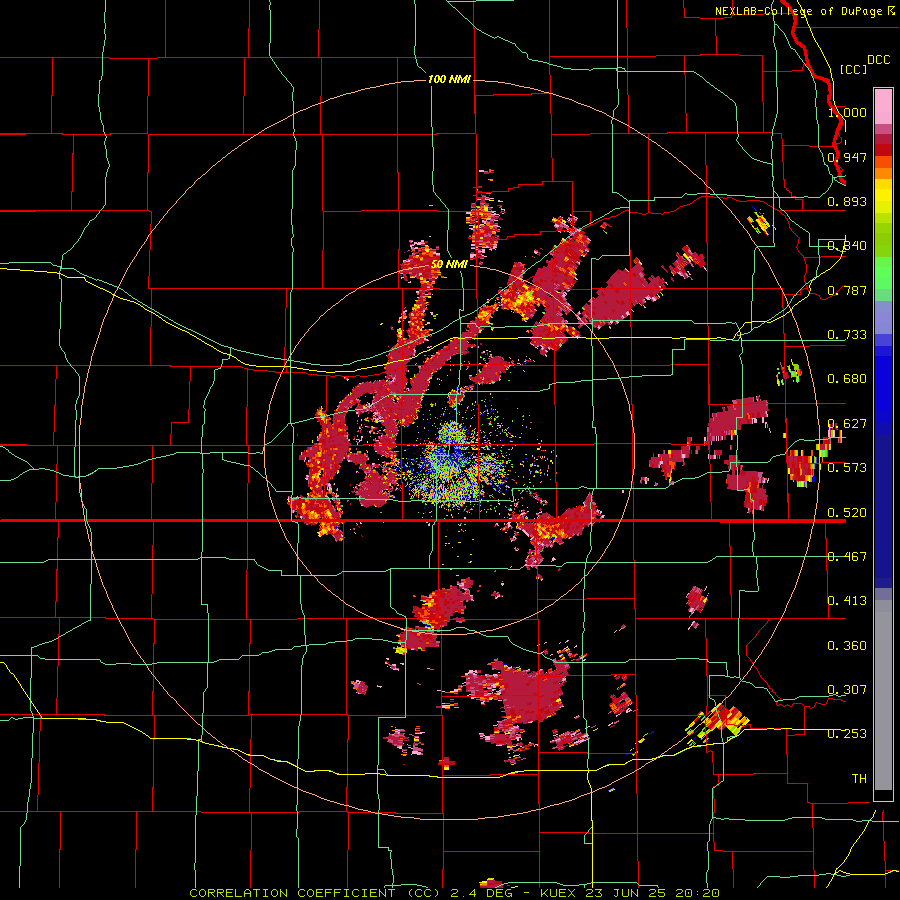Click the 0.520 legend value
The image size is (900, 900).
[x=847, y=513]
